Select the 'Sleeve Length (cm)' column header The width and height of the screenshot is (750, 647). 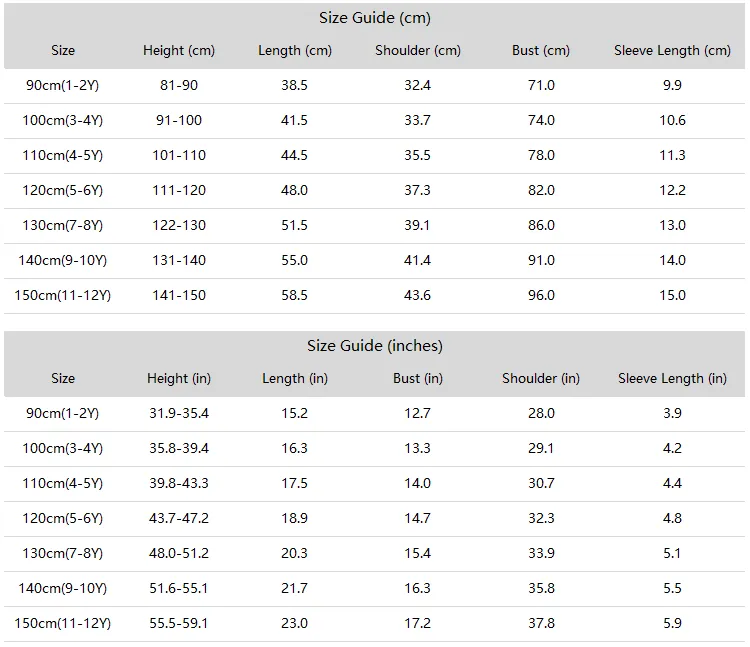click(672, 50)
